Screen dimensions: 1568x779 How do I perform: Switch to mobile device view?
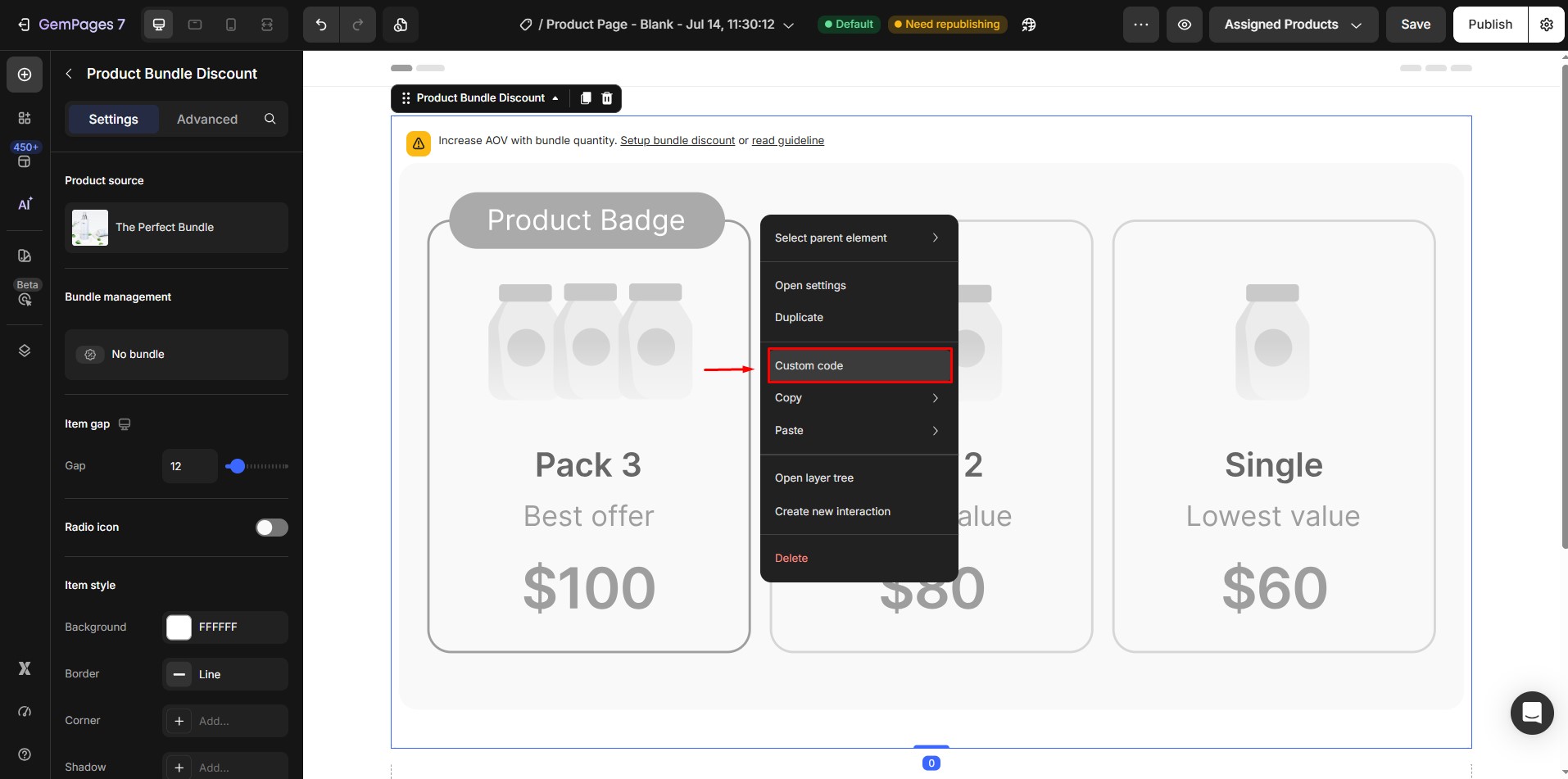pyautogui.click(x=231, y=25)
